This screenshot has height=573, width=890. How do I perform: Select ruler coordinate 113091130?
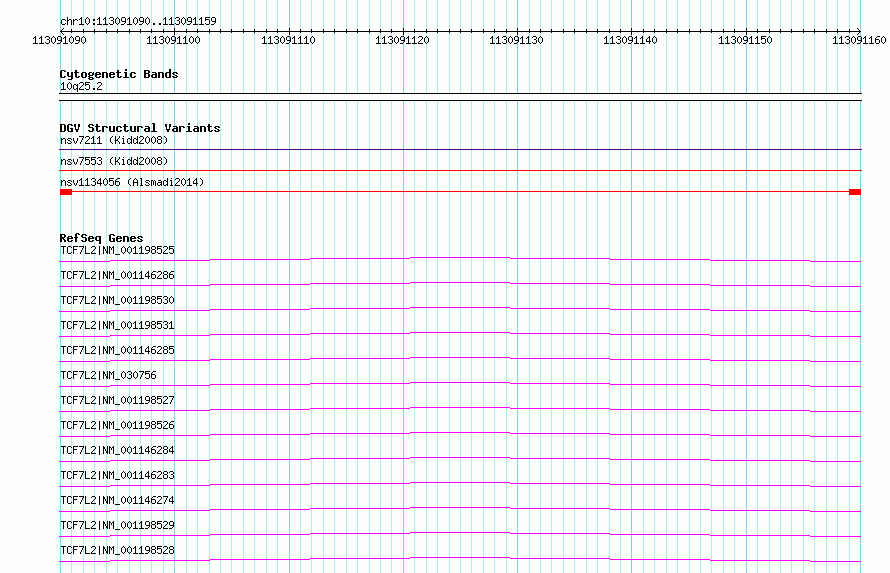tap(516, 40)
